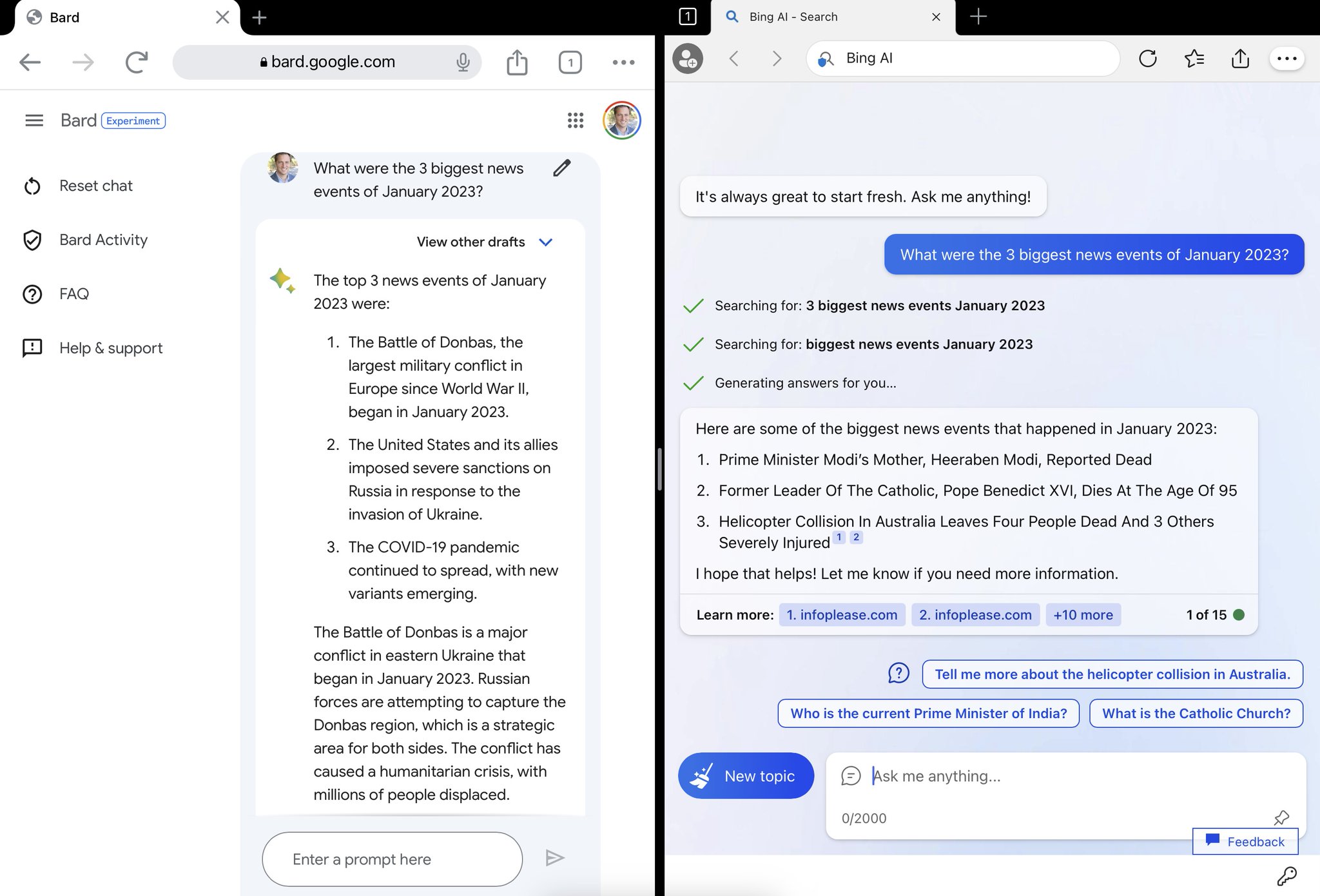Go back in the Bing browser window

[733, 59]
